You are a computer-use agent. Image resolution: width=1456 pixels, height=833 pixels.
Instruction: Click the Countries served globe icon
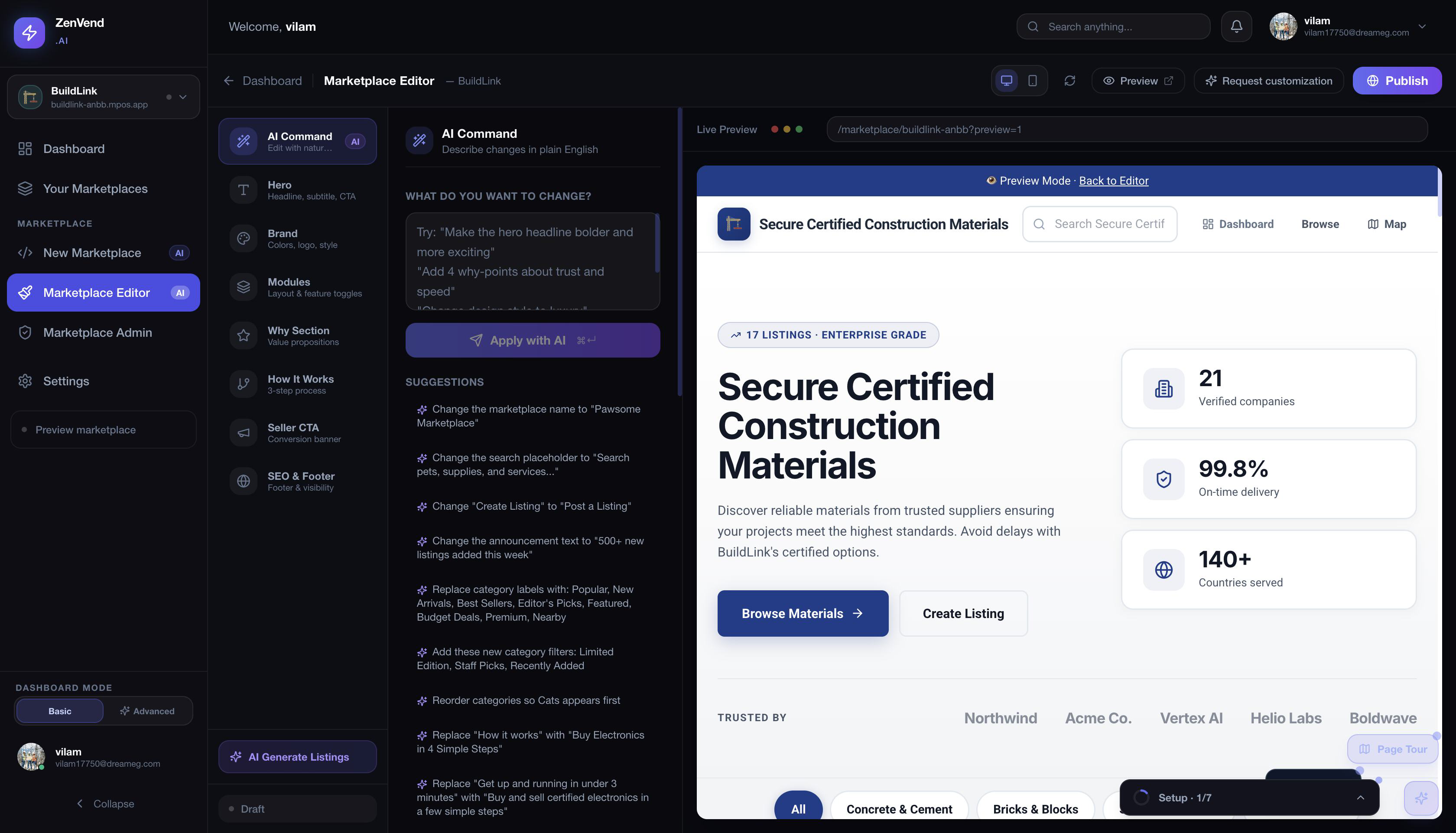(x=1163, y=570)
